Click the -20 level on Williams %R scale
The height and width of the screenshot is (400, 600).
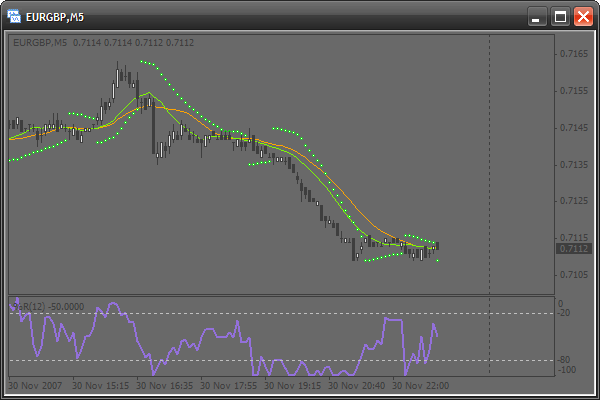[x=564, y=313]
